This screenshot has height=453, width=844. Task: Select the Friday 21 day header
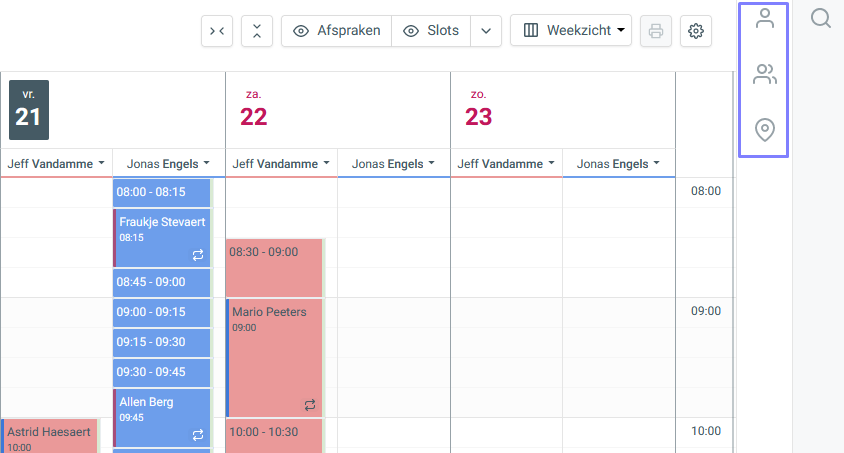point(28,110)
